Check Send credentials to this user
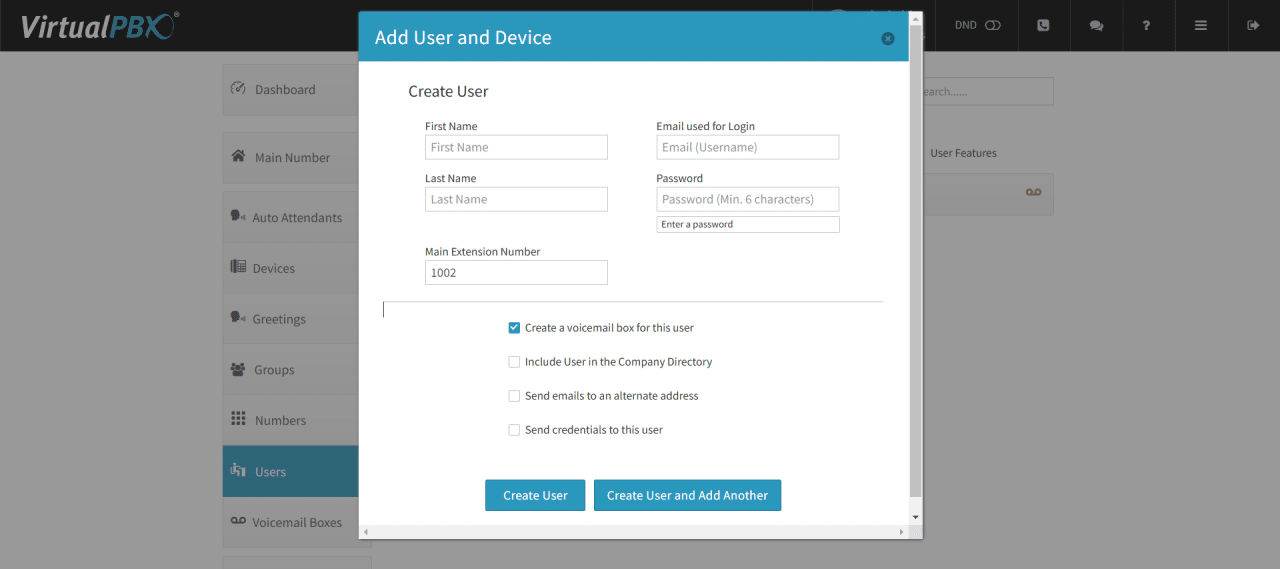The width and height of the screenshot is (1280, 569). 514,430
